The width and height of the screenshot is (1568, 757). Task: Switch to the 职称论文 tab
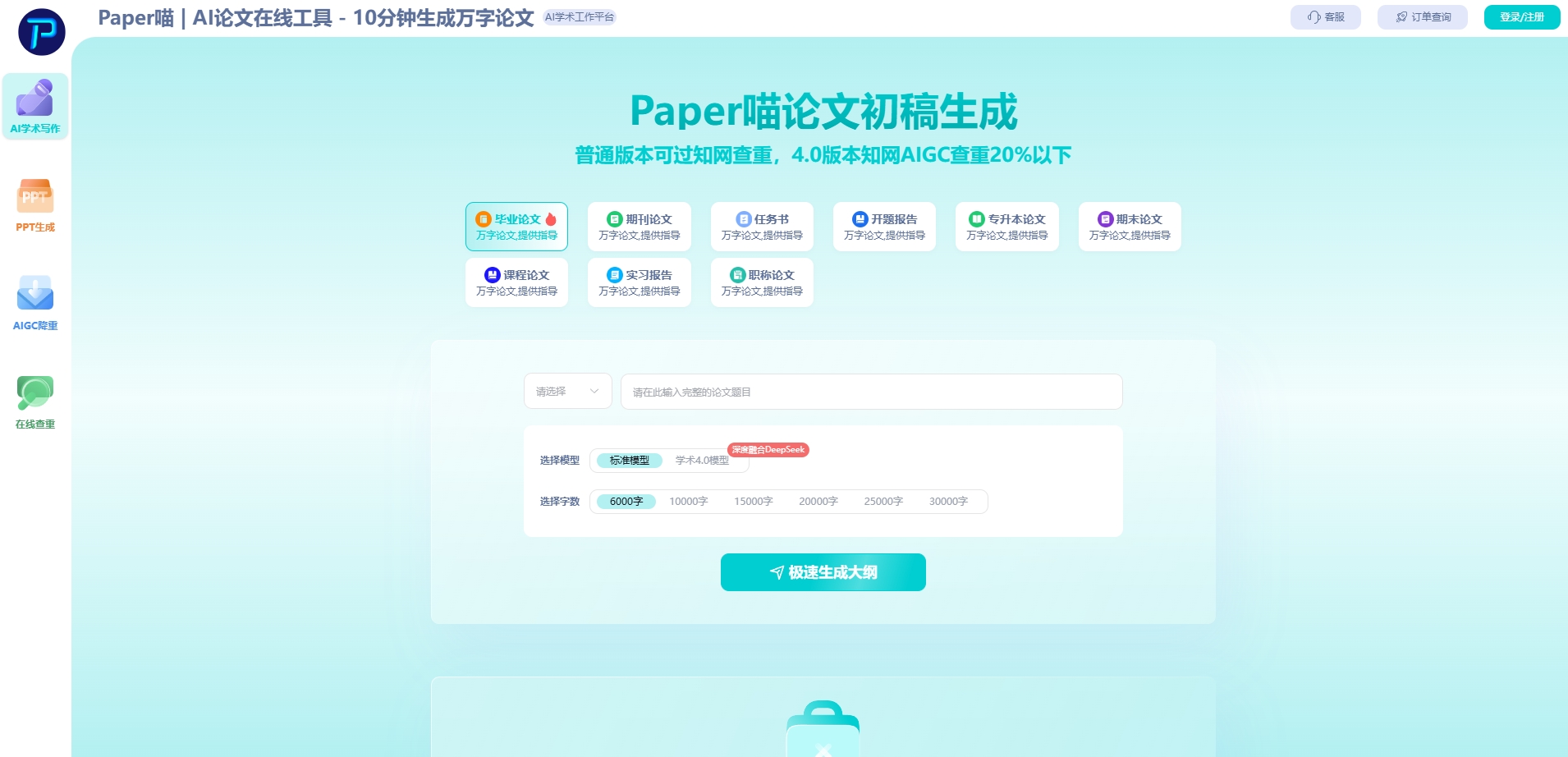[x=762, y=282]
